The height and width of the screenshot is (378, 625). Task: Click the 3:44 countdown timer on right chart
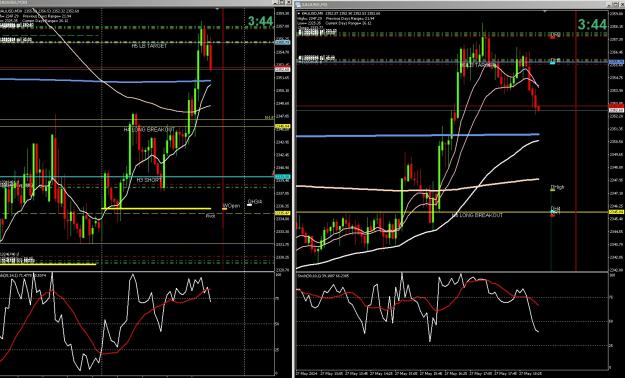point(593,25)
